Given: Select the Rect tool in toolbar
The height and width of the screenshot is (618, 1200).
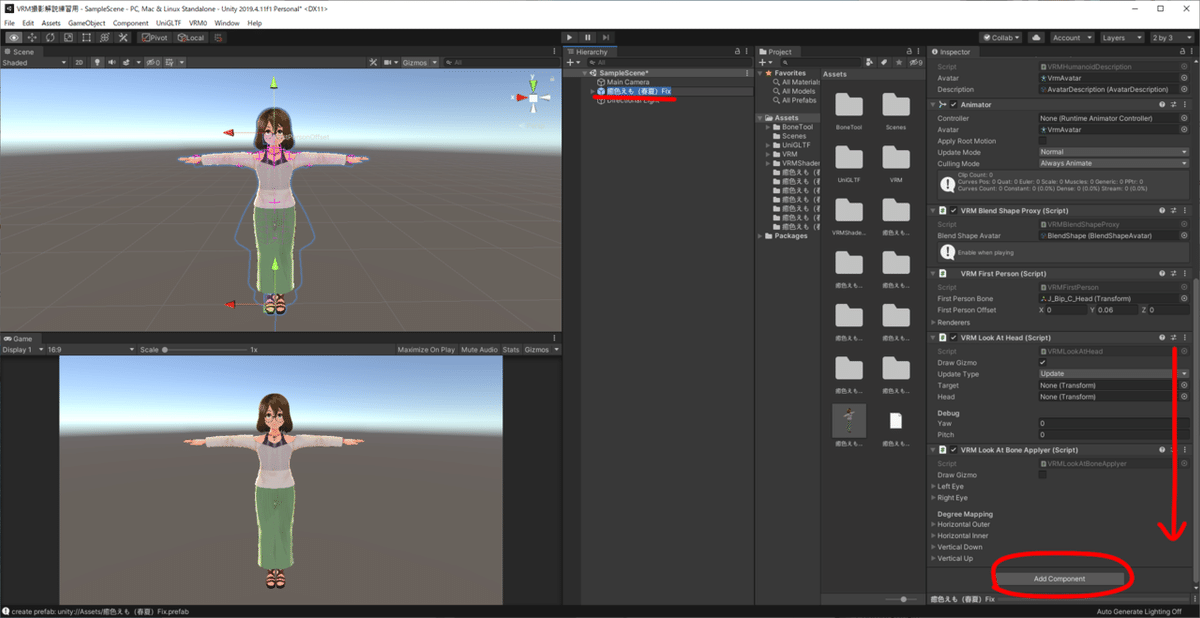Looking at the screenshot, I should pos(86,37).
